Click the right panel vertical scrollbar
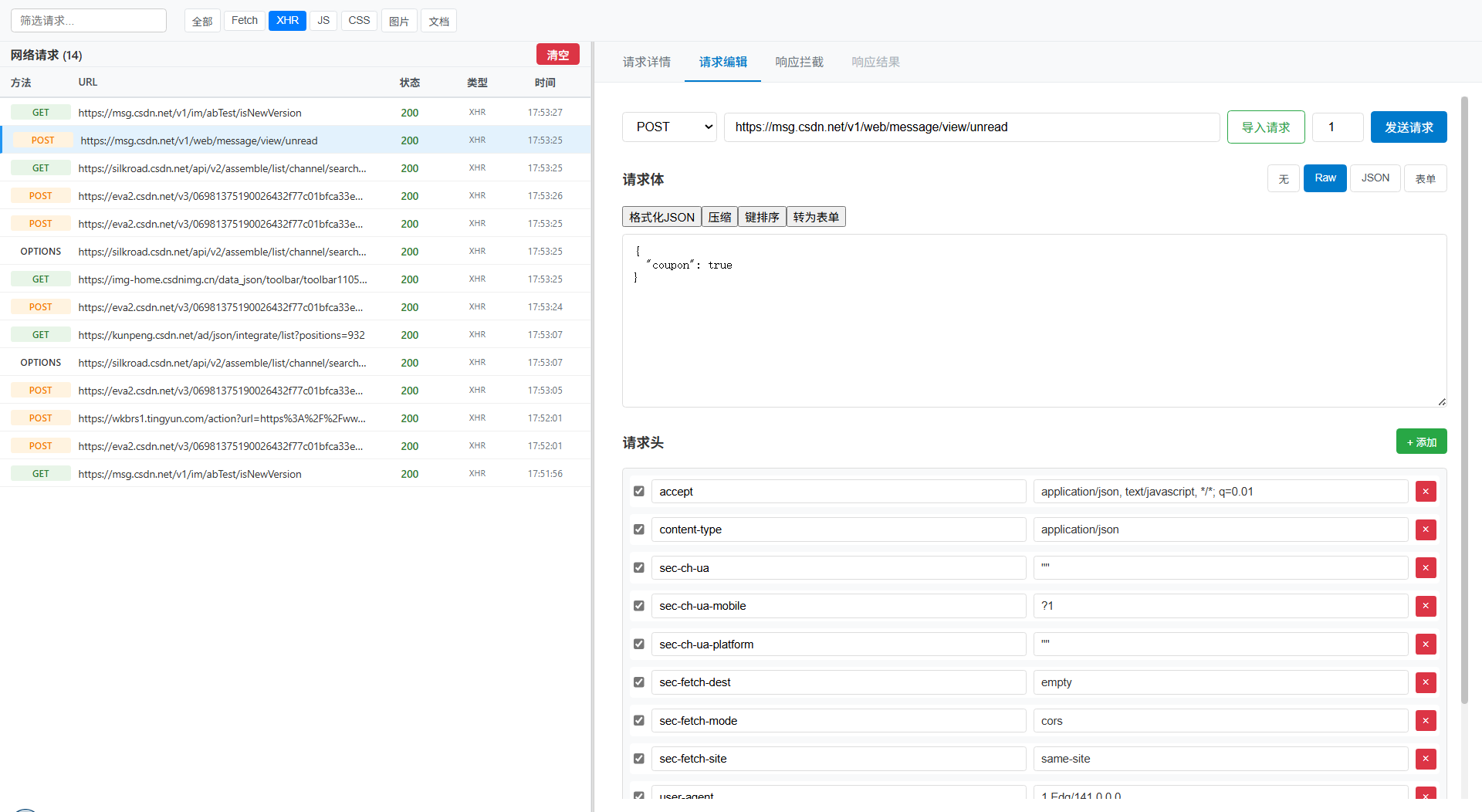Image resolution: width=1482 pixels, height=812 pixels. [x=1464, y=401]
